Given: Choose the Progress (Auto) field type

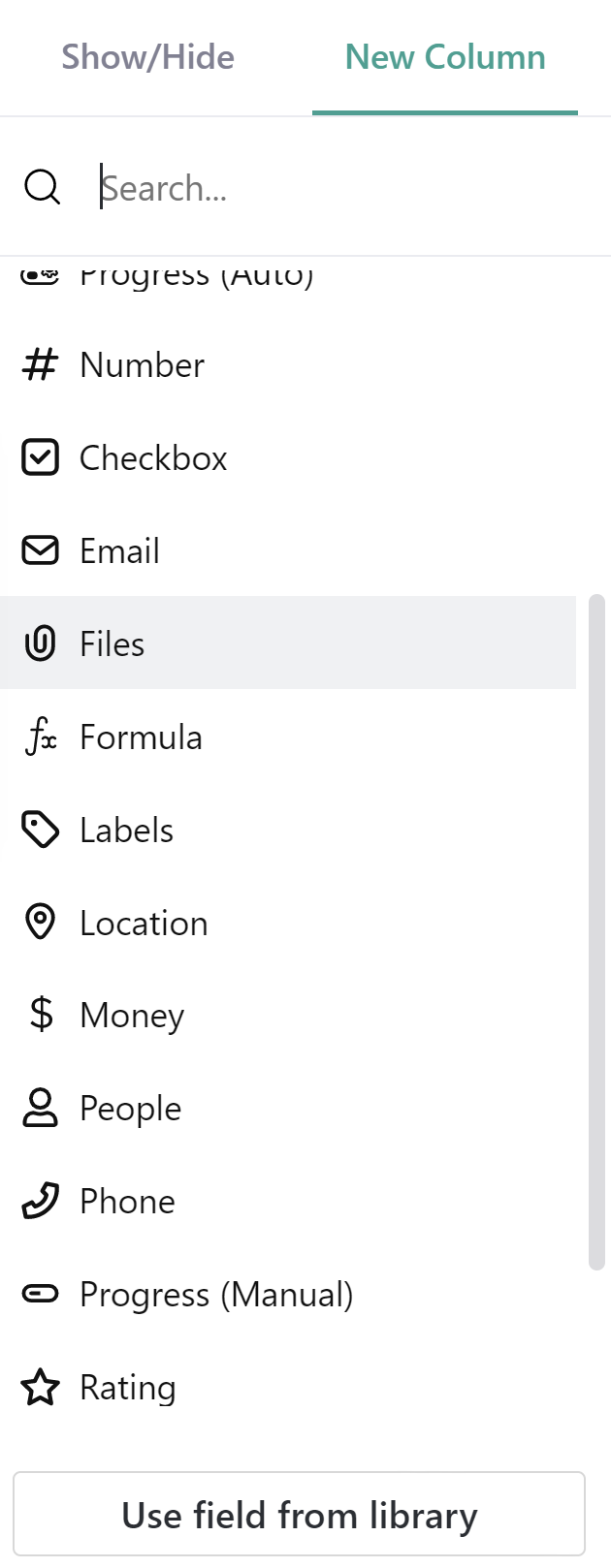Looking at the screenshot, I should (197, 275).
